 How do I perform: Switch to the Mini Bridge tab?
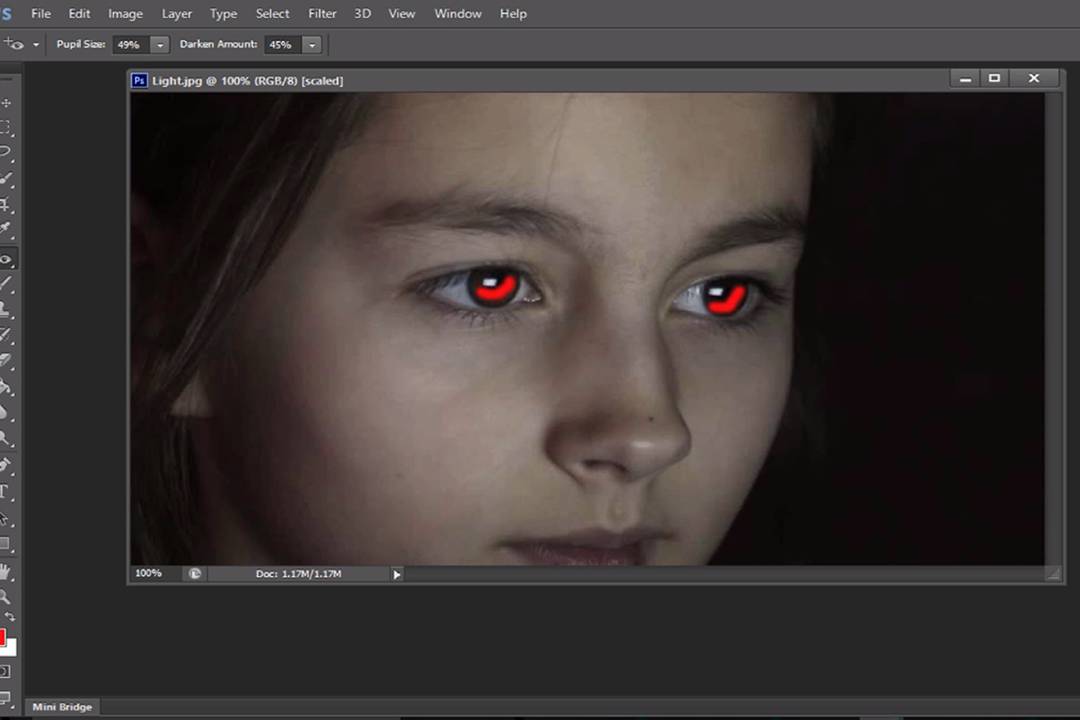pyautogui.click(x=62, y=707)
